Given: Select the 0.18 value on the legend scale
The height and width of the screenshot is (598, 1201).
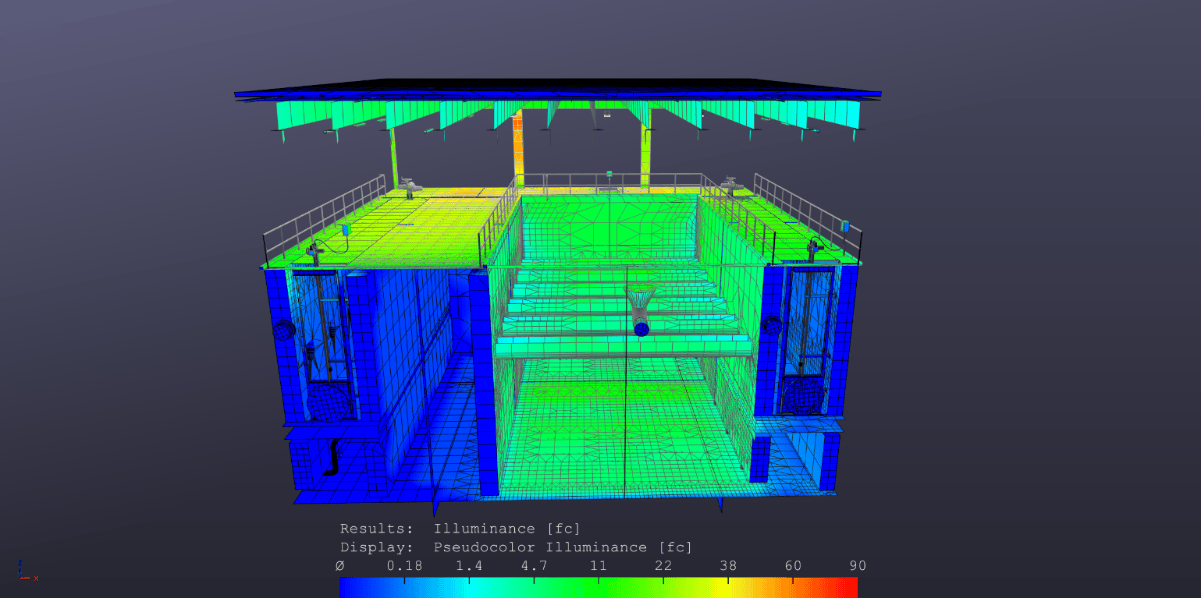Looking at the screenshot, I should pyautogui.click(x=403, y=566).
